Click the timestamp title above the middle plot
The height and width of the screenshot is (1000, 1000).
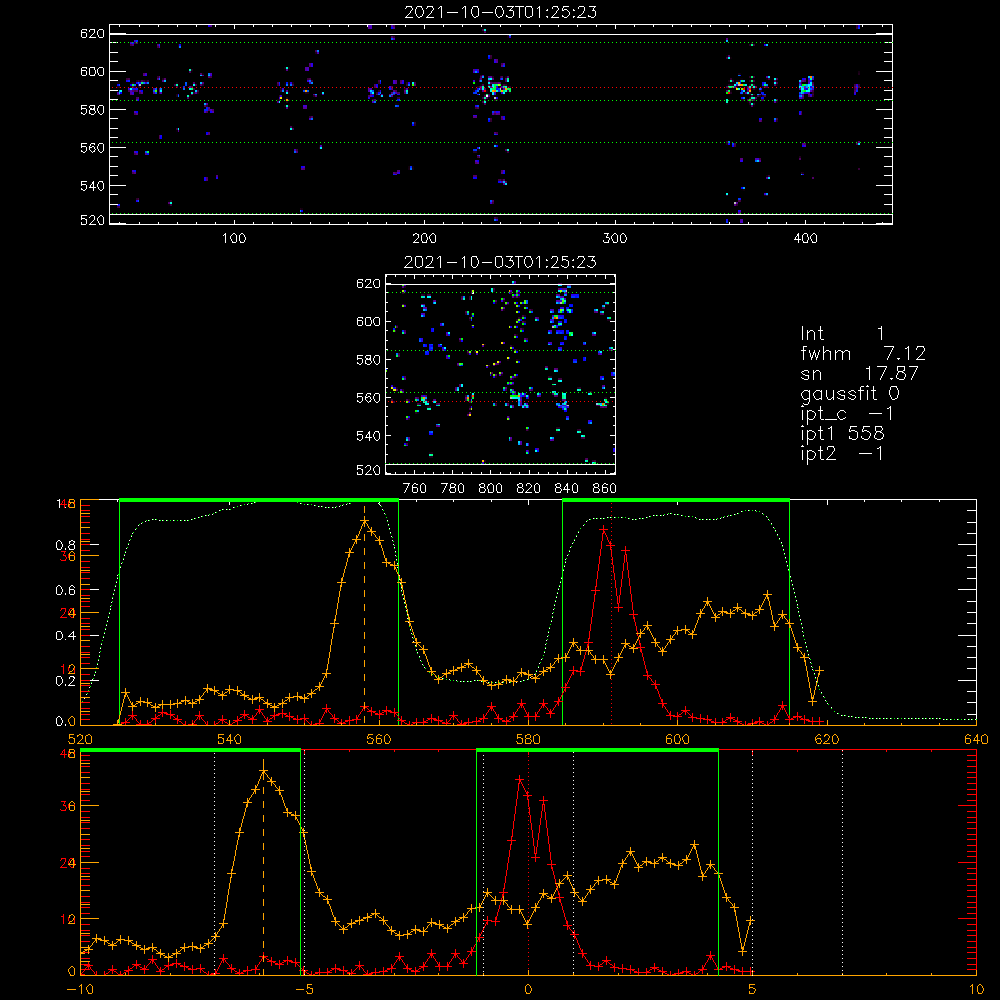(501, 262)
